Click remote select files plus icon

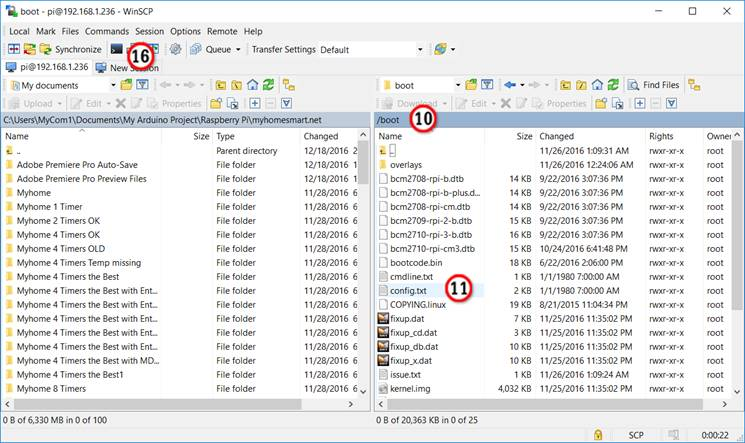point(640,103)
